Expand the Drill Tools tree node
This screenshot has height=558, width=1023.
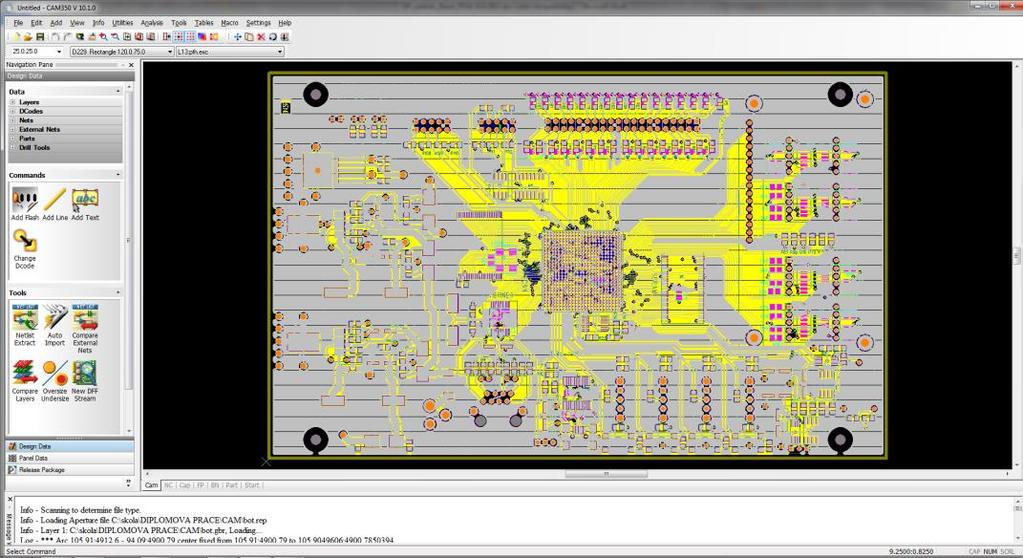tap(12, 148)
